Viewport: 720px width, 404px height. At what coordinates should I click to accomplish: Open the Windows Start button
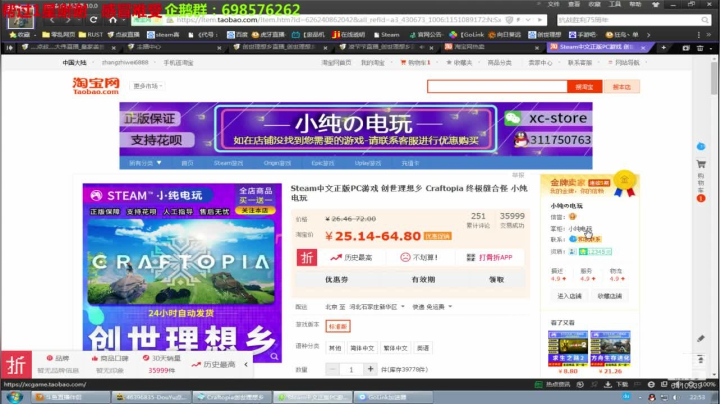[x=15, y=397]
